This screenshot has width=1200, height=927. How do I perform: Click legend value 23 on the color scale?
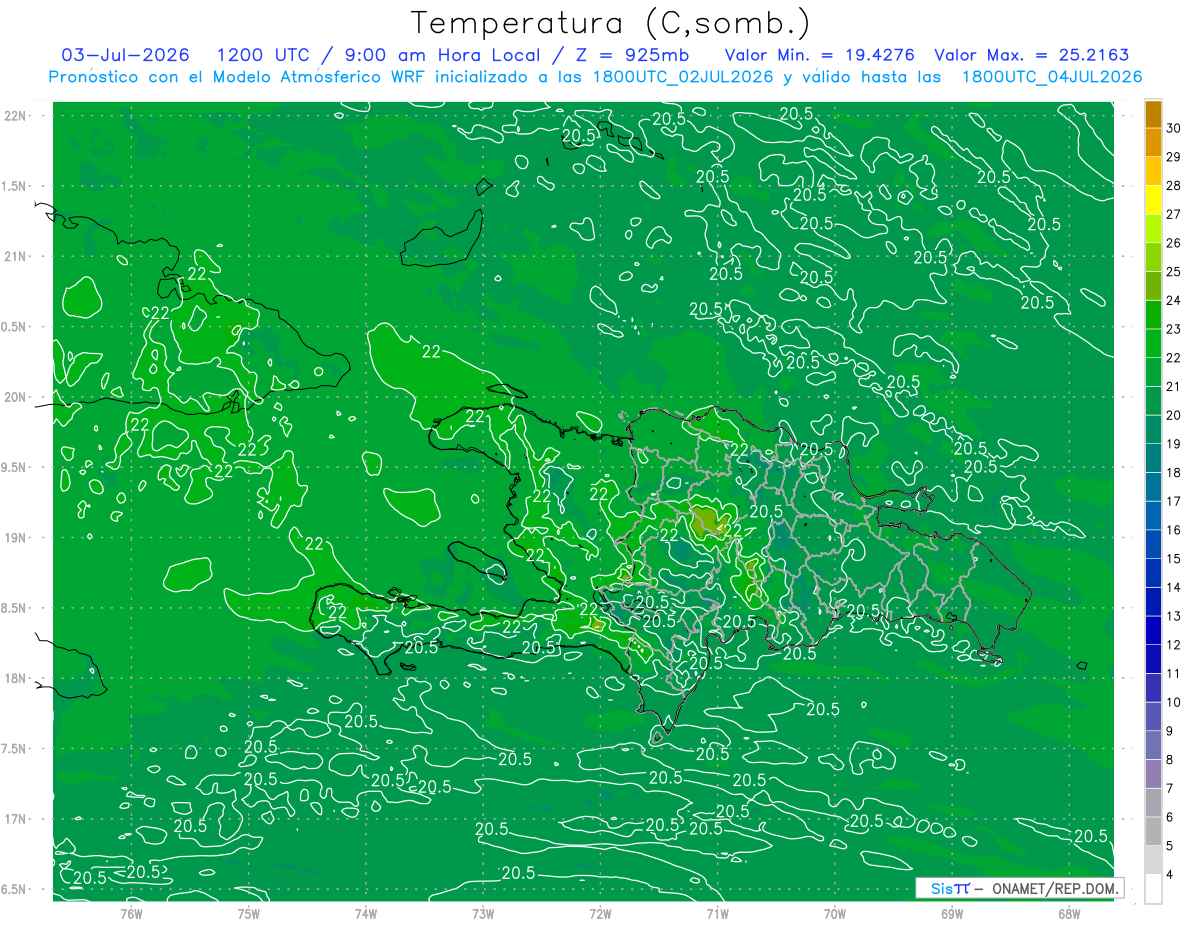point(1173,329)
